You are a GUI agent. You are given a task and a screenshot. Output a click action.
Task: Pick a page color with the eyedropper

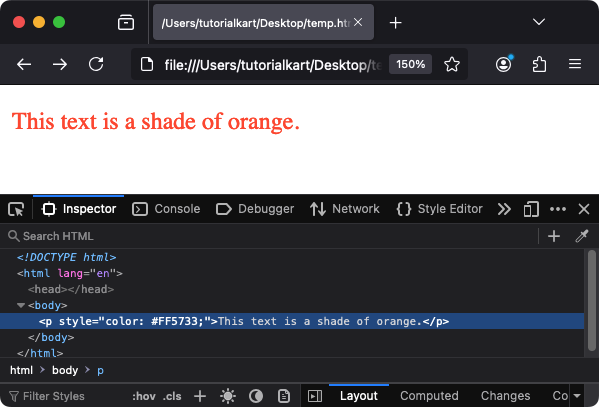582,236
